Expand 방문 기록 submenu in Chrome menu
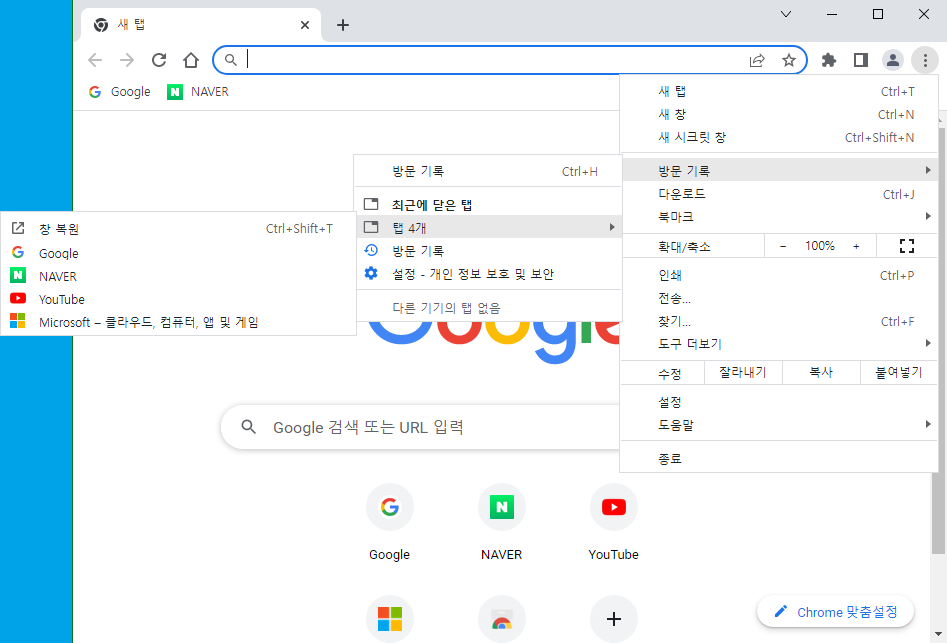The image size is (947, 643). tap(779, 170)
